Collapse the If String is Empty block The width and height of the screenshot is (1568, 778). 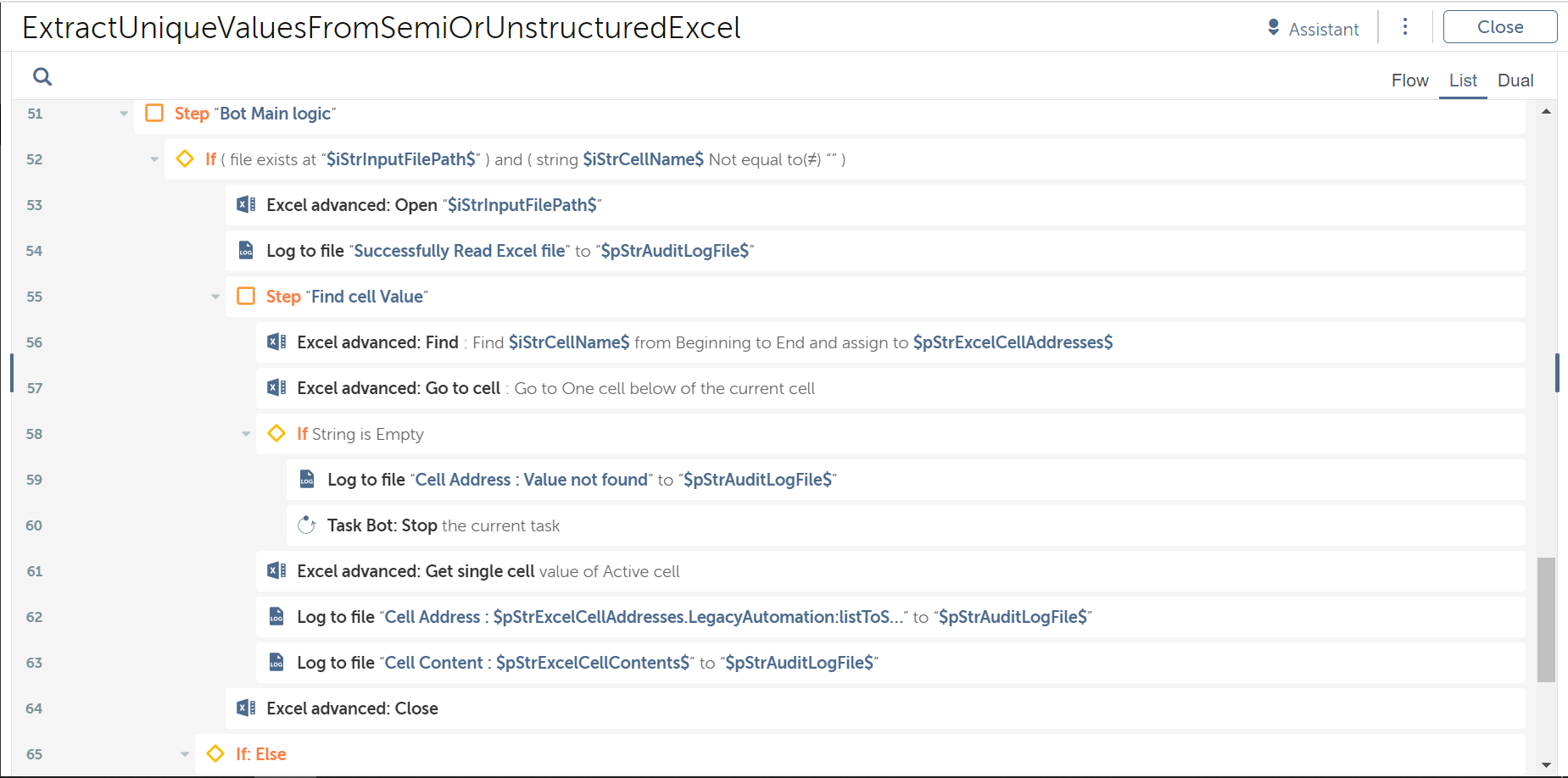246,434
